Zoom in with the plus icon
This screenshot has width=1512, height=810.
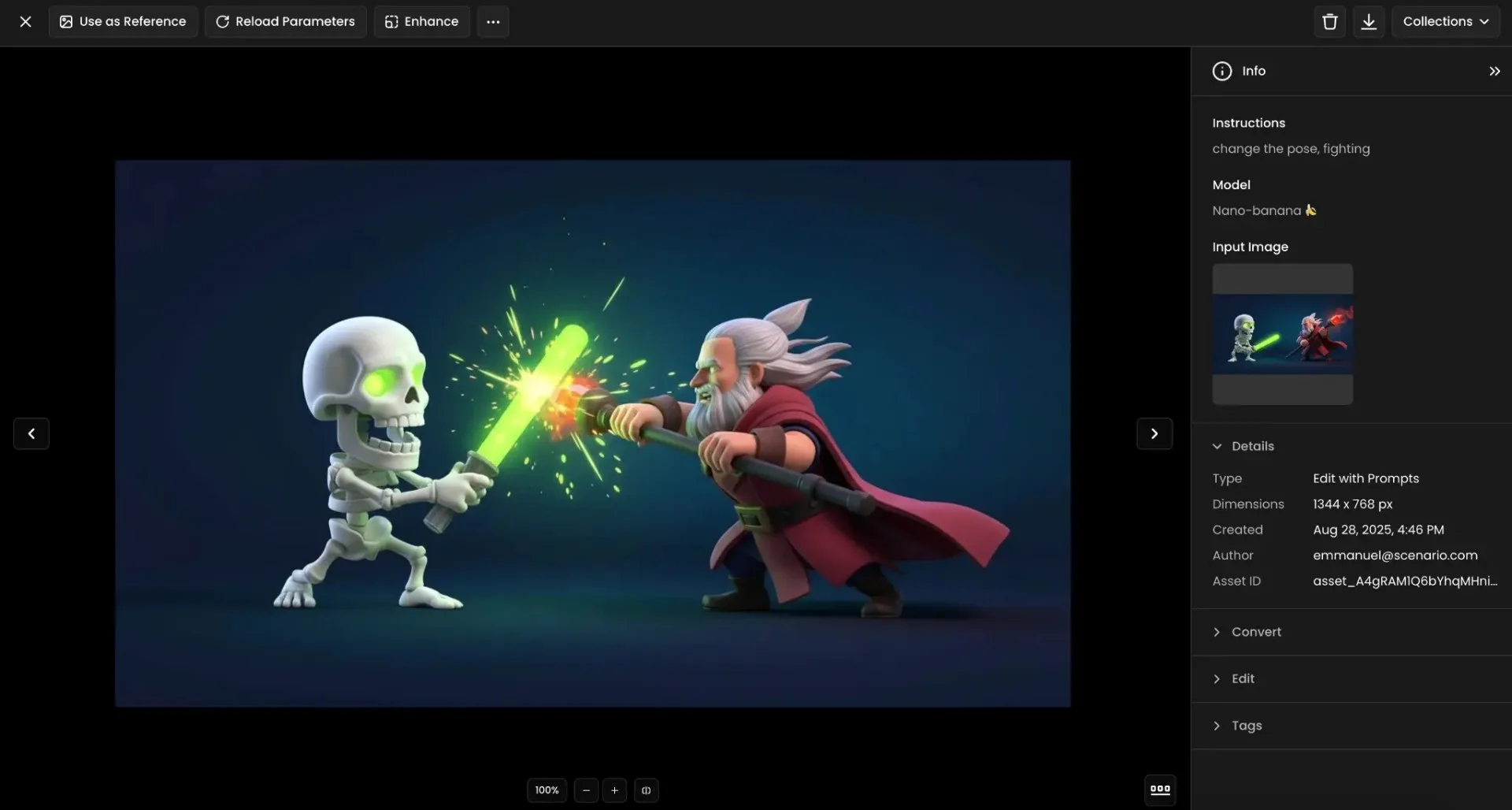[x=614, y=790]
